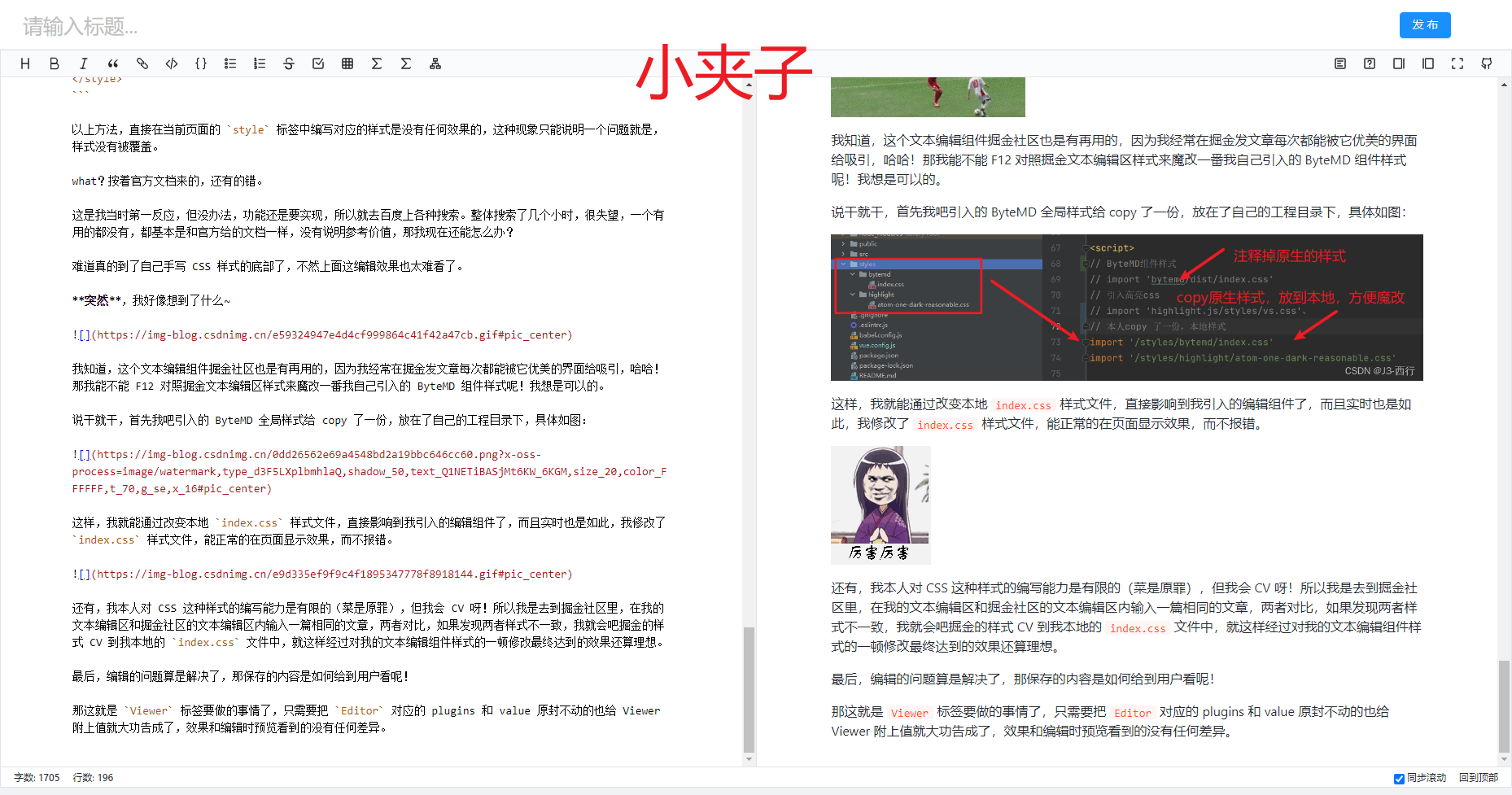This screenshot has width=1512, height=795.
Task: Apply strikethrough formatting
Action: [289, 63]
